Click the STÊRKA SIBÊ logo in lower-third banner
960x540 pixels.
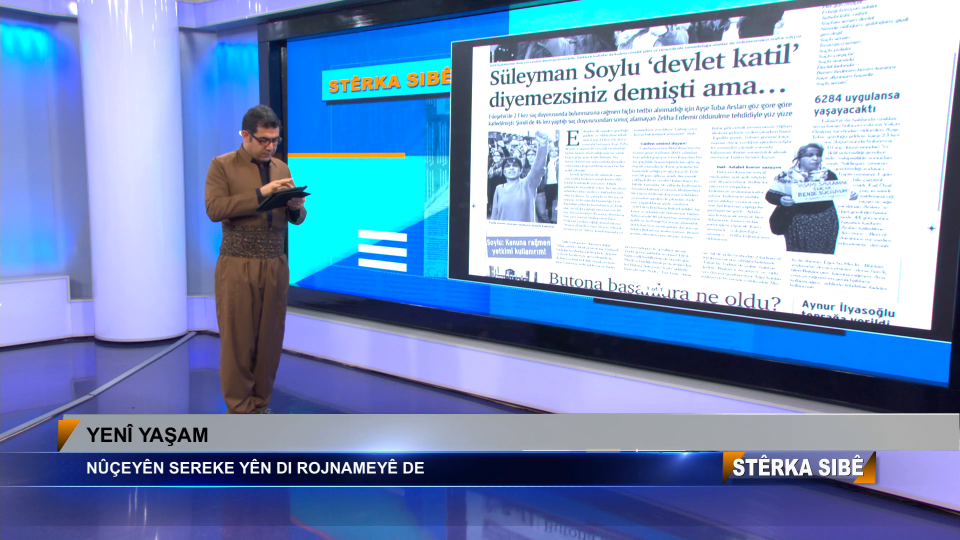[x=798, y=468]
